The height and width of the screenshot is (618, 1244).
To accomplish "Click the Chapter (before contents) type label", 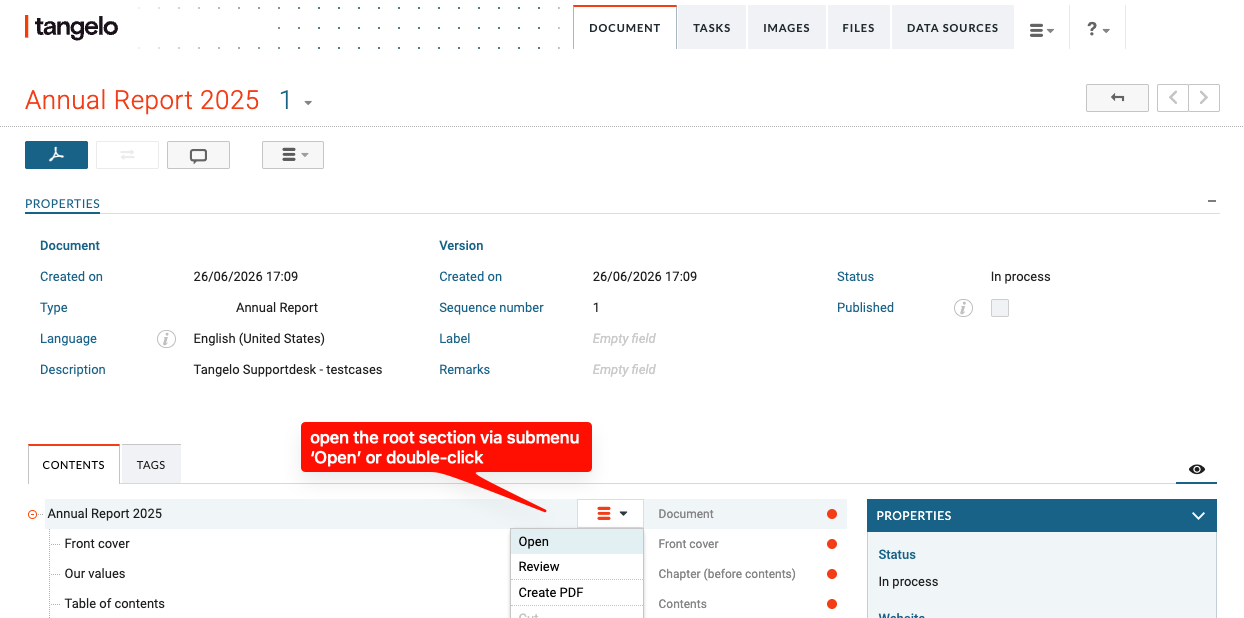I will pyautogui.click(x=727, y=574).
